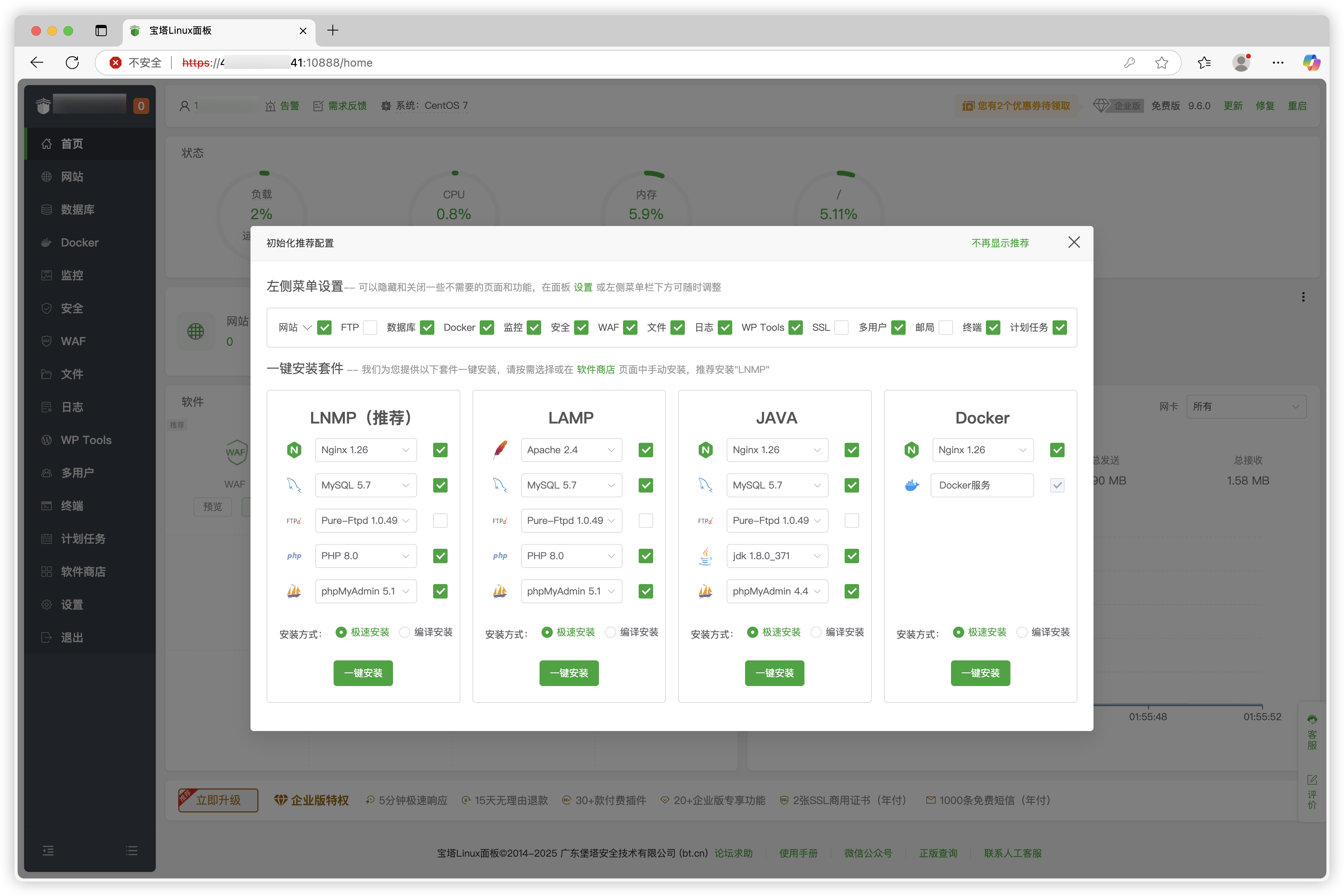Open 软件商店 in the left sidebar
Viewport: 1344px width, 896px height.
tap(83, 571)
